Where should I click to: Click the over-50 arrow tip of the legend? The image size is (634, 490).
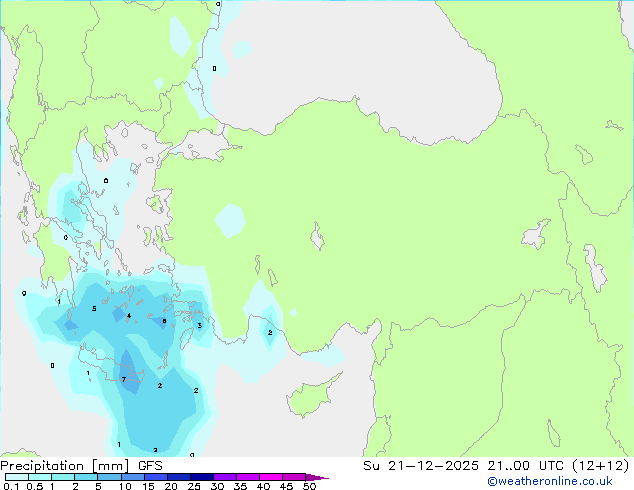[x=317, y=477]
